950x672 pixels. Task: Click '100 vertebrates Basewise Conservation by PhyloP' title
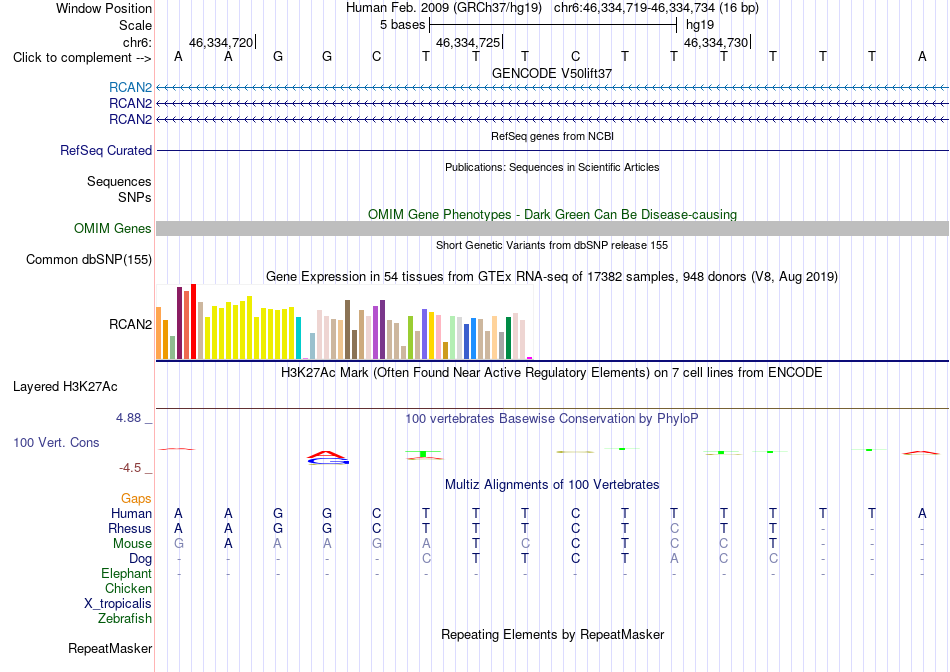552,419
